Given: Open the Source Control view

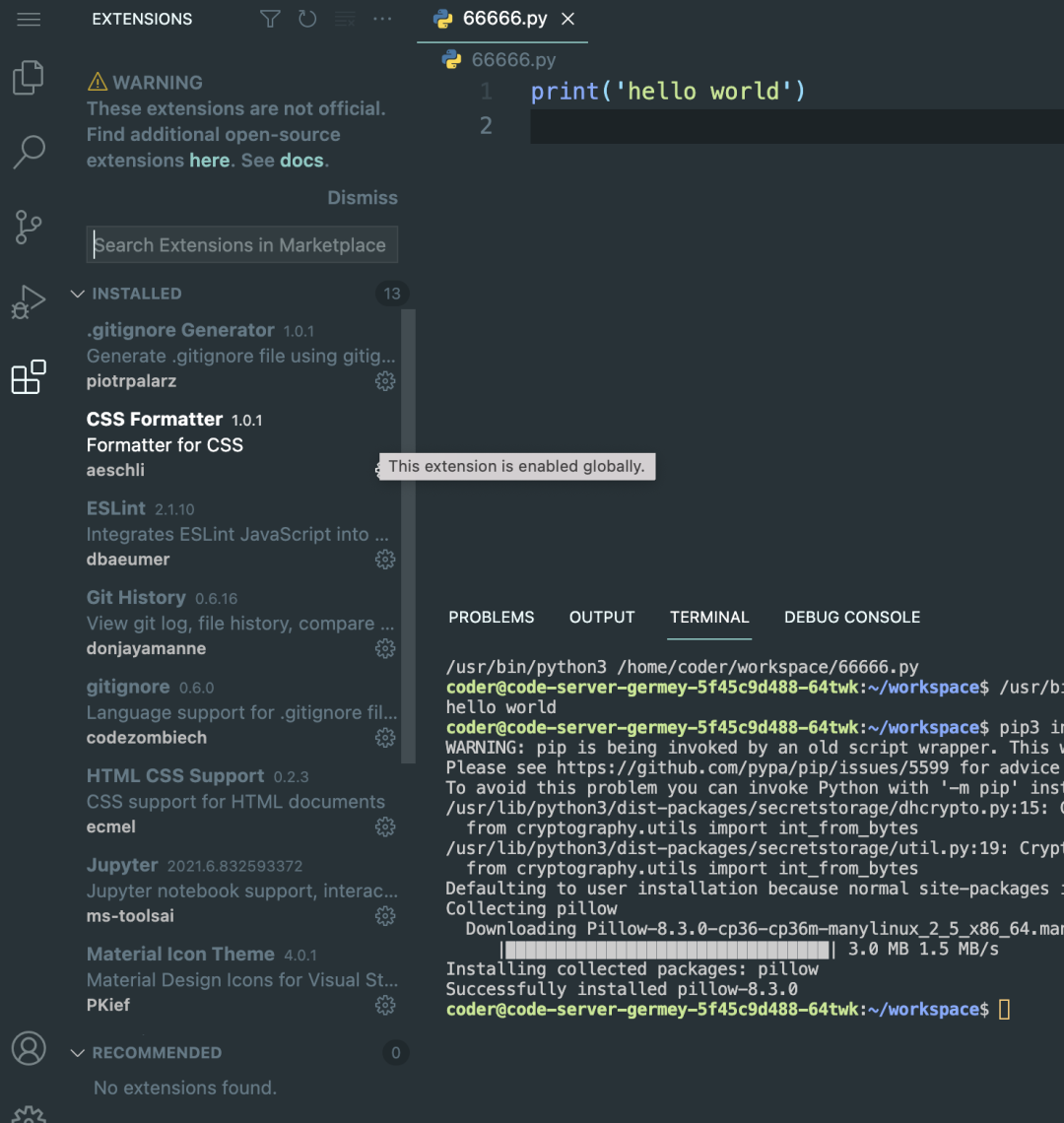Looking at the screenshot, I should 29,227.
